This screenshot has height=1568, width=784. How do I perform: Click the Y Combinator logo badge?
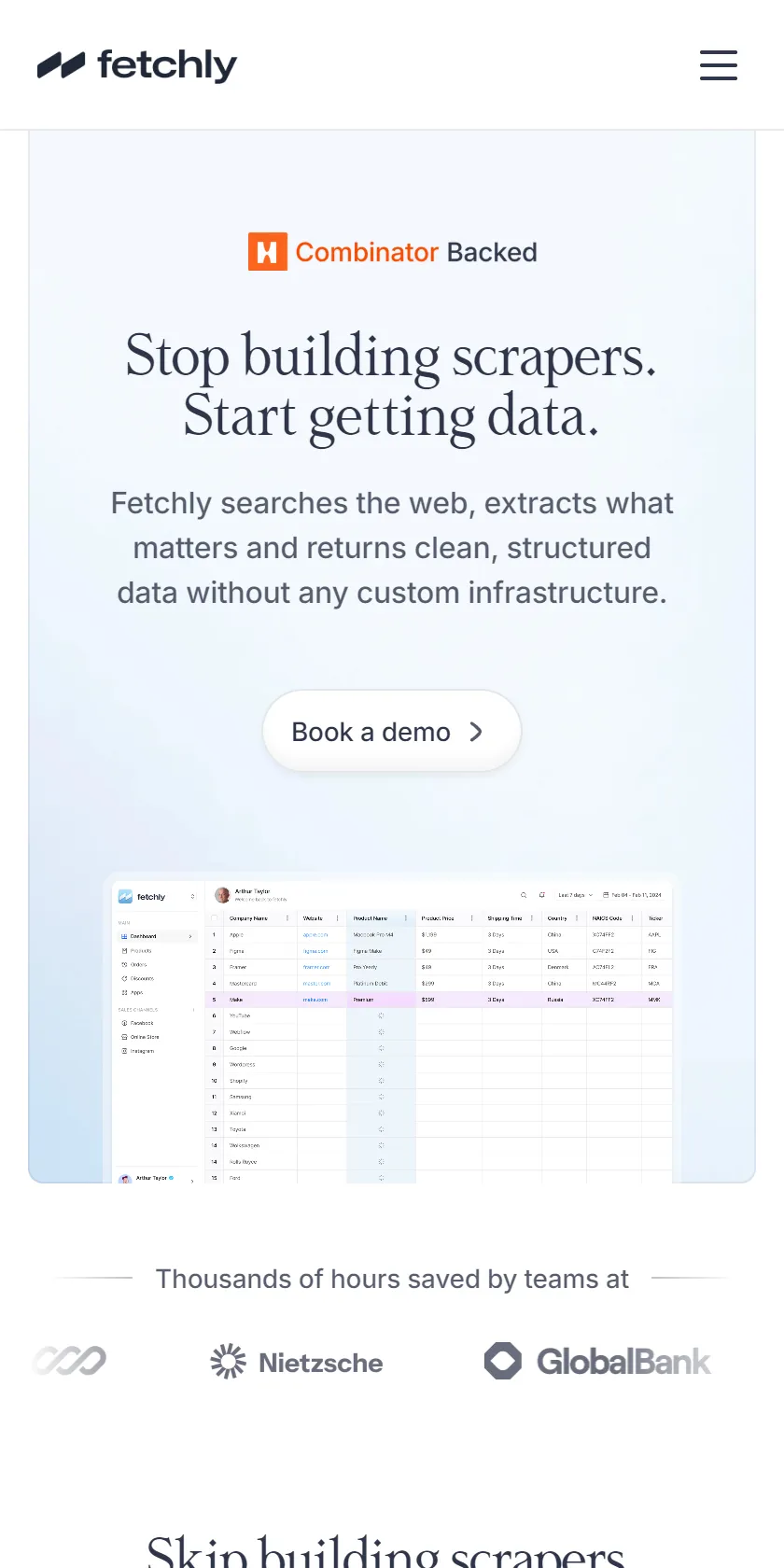[267, 252]
